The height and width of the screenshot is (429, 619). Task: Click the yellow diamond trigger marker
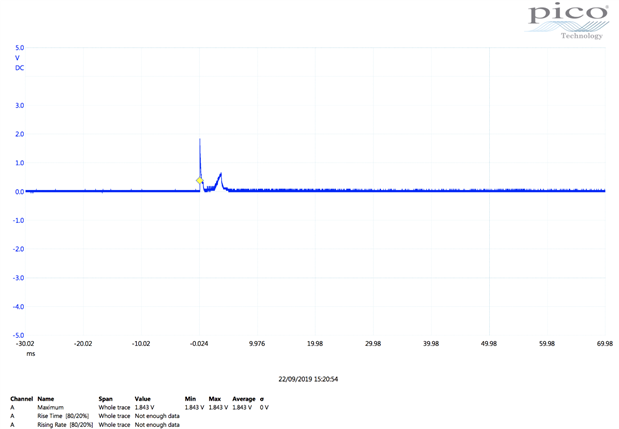(200, 180)
